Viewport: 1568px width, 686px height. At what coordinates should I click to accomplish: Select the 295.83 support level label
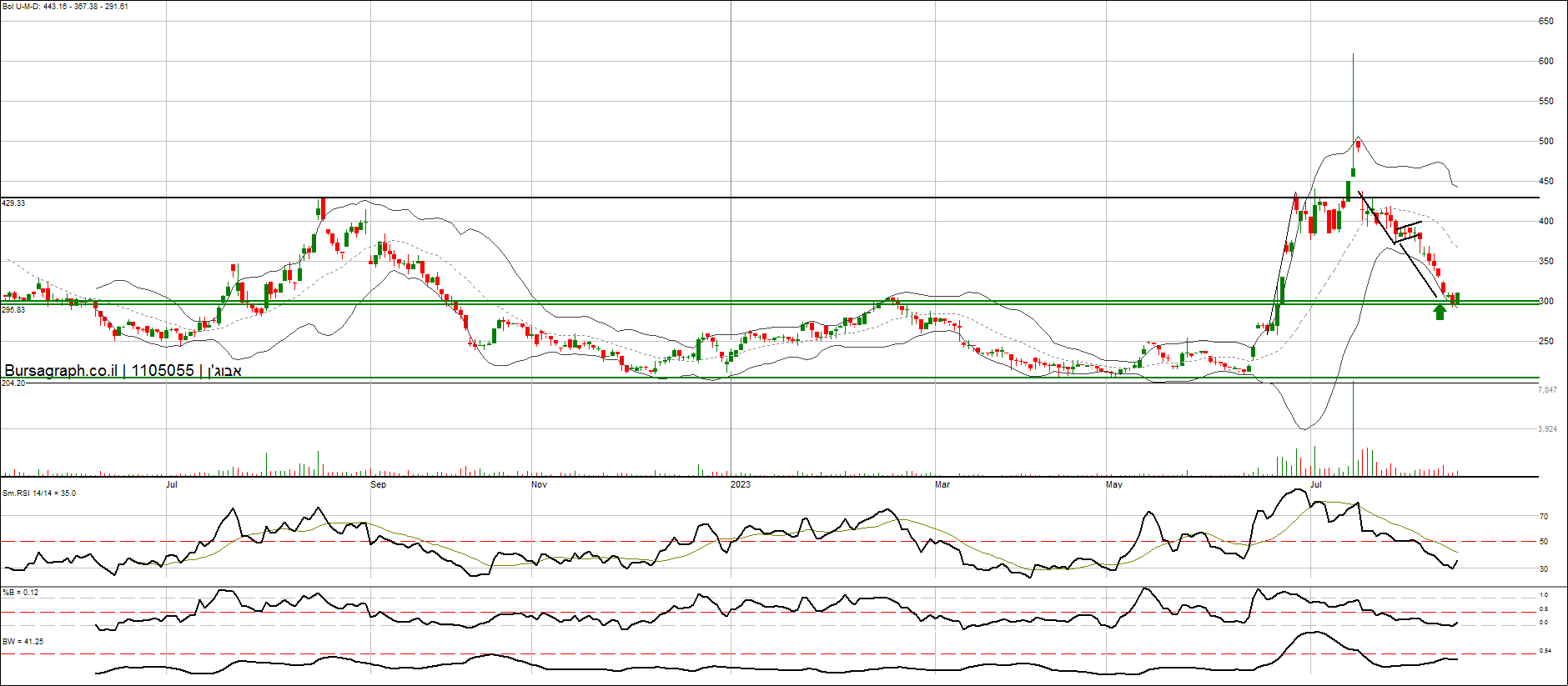tap(13, 310)
